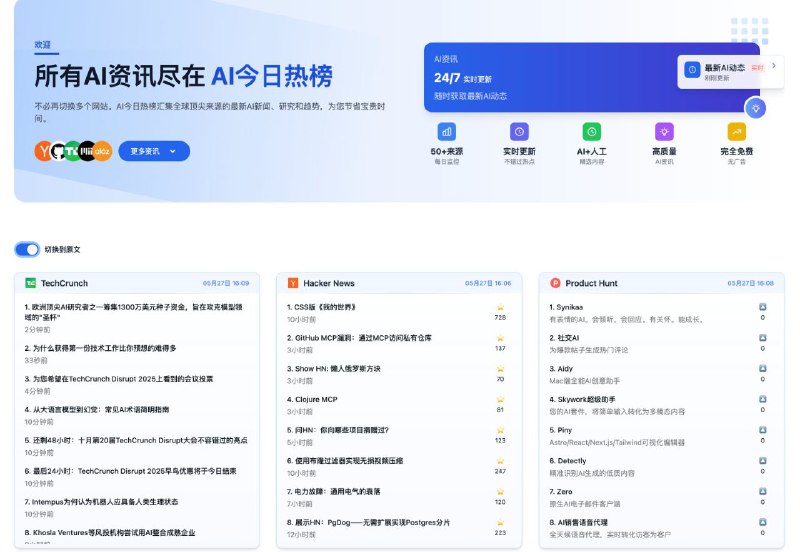Click the upvote icon for Piny
The height and width of the screenshot is (552, 800).
(x=763, y=430)
